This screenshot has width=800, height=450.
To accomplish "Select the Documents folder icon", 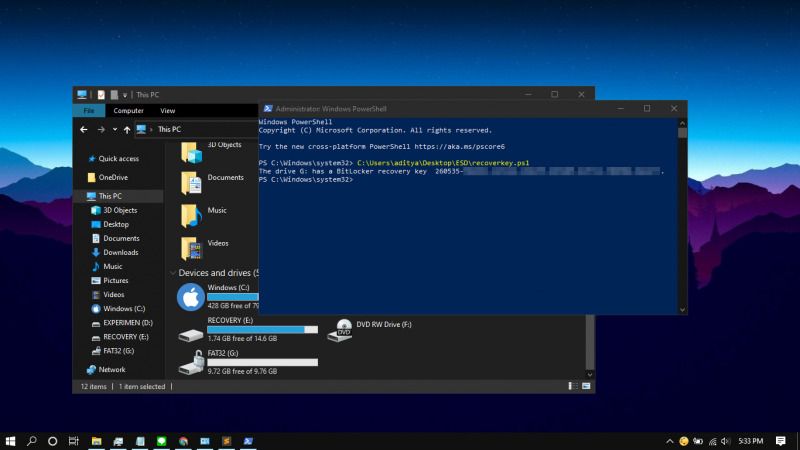I will pos(192,183).
